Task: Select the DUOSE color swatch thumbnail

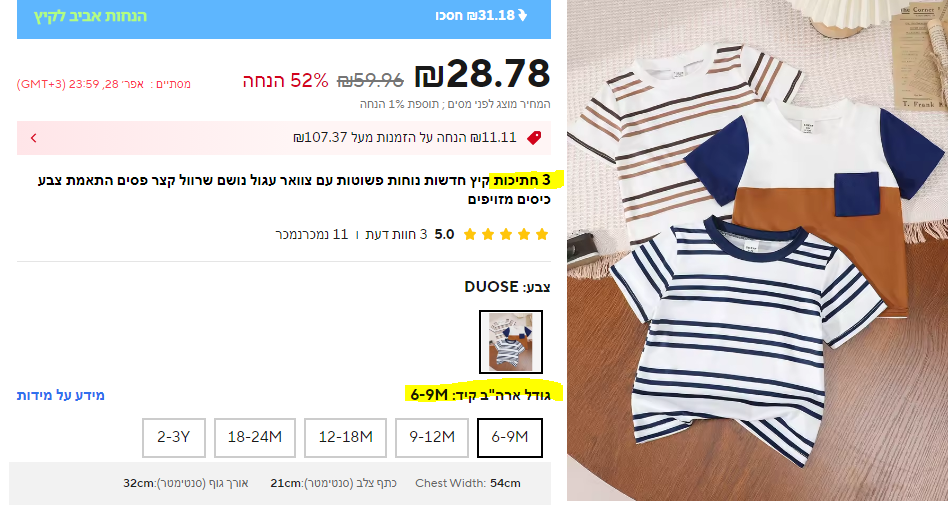Action: (x=511, y=342)
